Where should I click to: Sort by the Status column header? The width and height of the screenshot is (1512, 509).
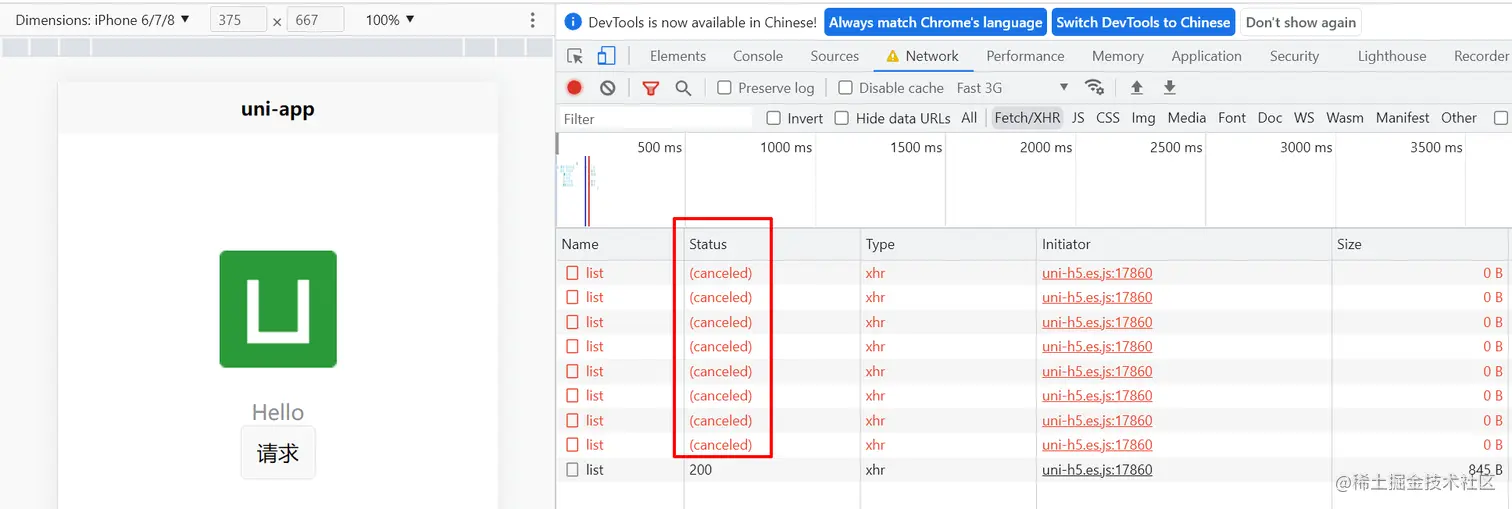772,244
